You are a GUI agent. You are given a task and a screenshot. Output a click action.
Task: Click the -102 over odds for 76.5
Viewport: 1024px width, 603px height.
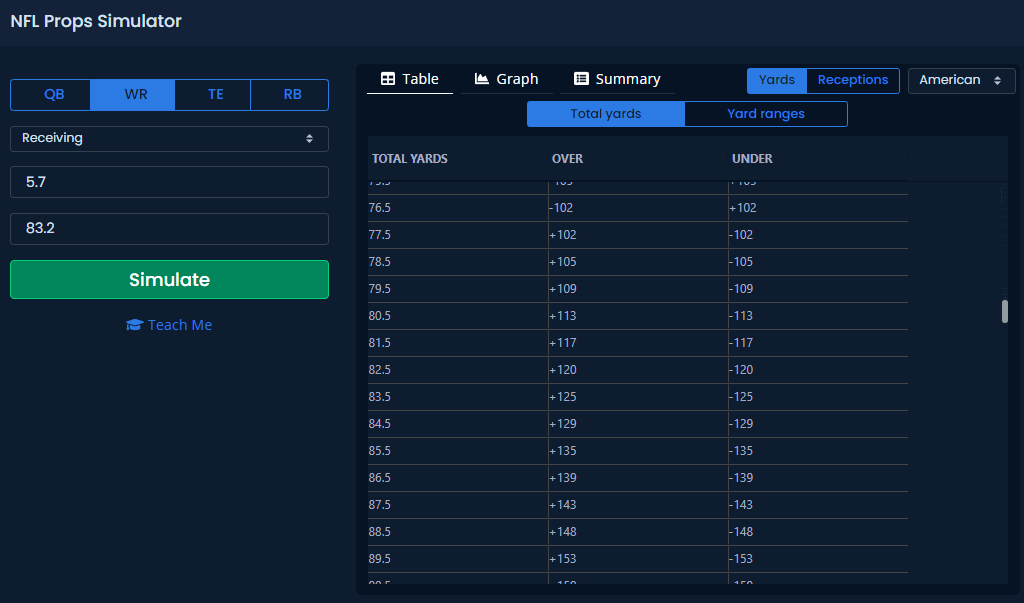click(x=561, y=208)
